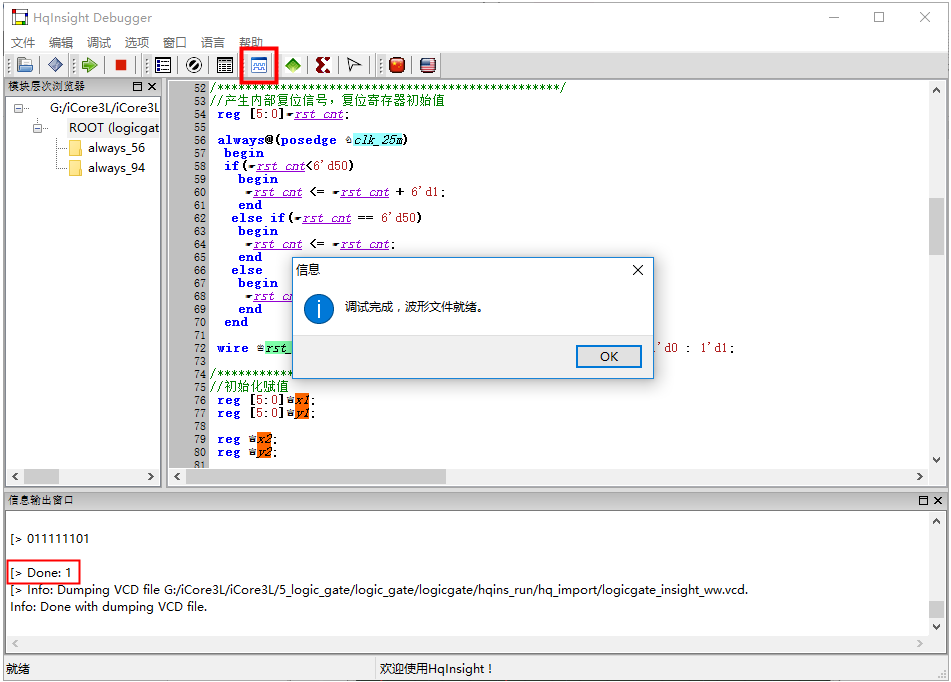
Task: Click the prohibition circle toolbar icon
Action: 194,65
